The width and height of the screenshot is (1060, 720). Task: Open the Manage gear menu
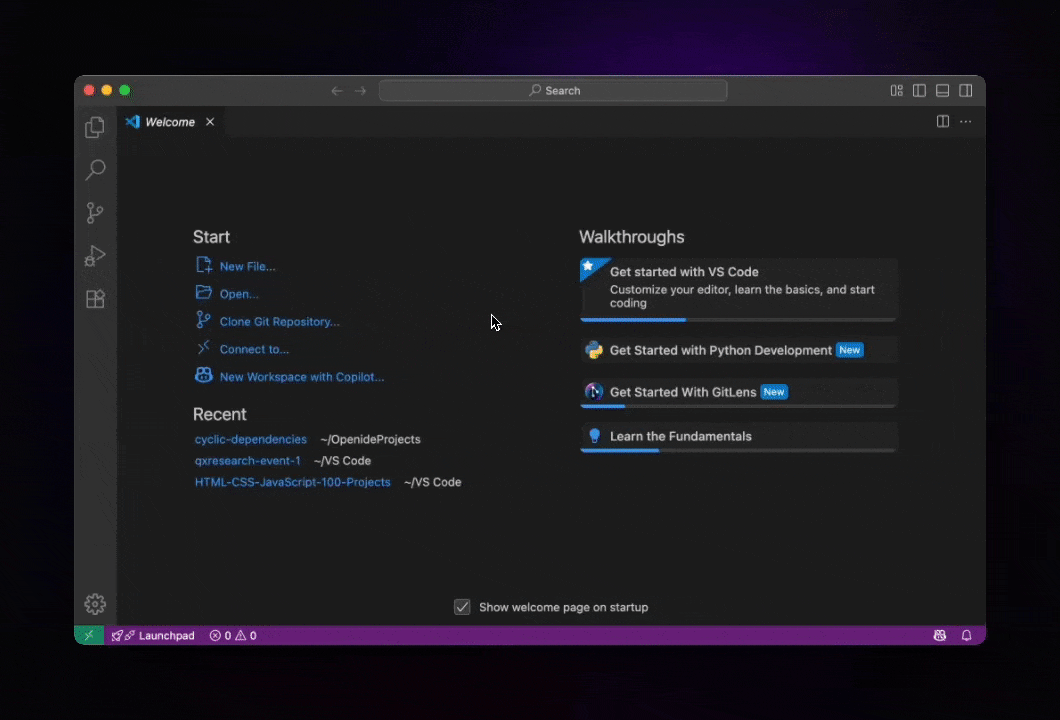point(95,604)
